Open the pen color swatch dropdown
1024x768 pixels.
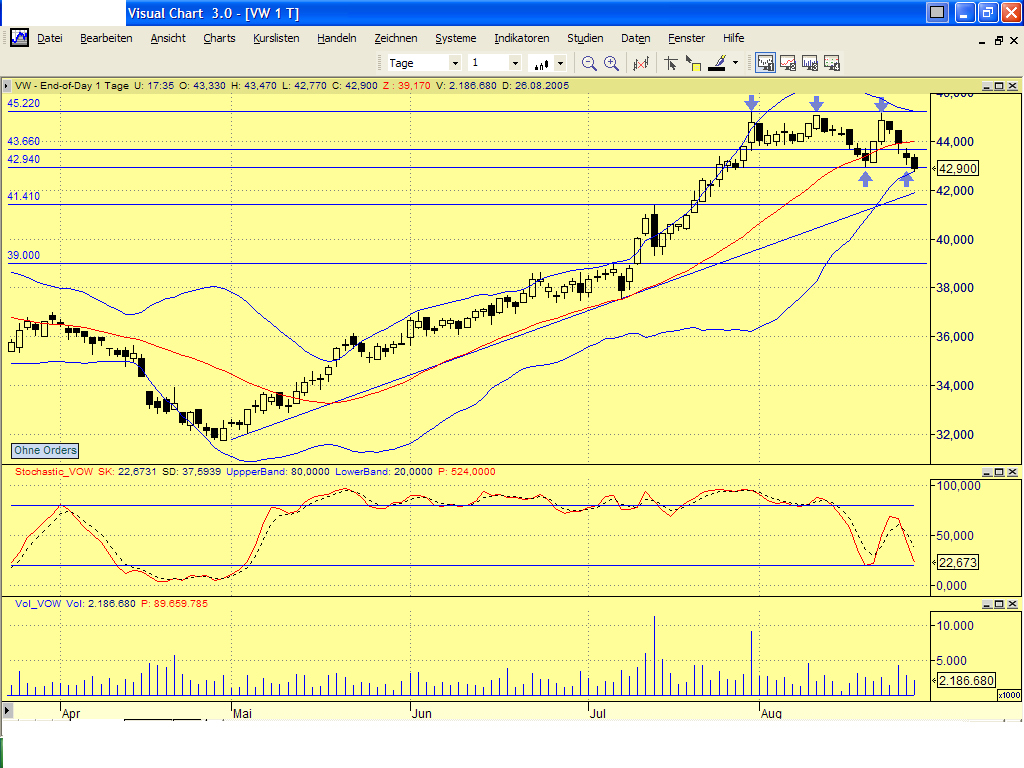coord(737,62)
